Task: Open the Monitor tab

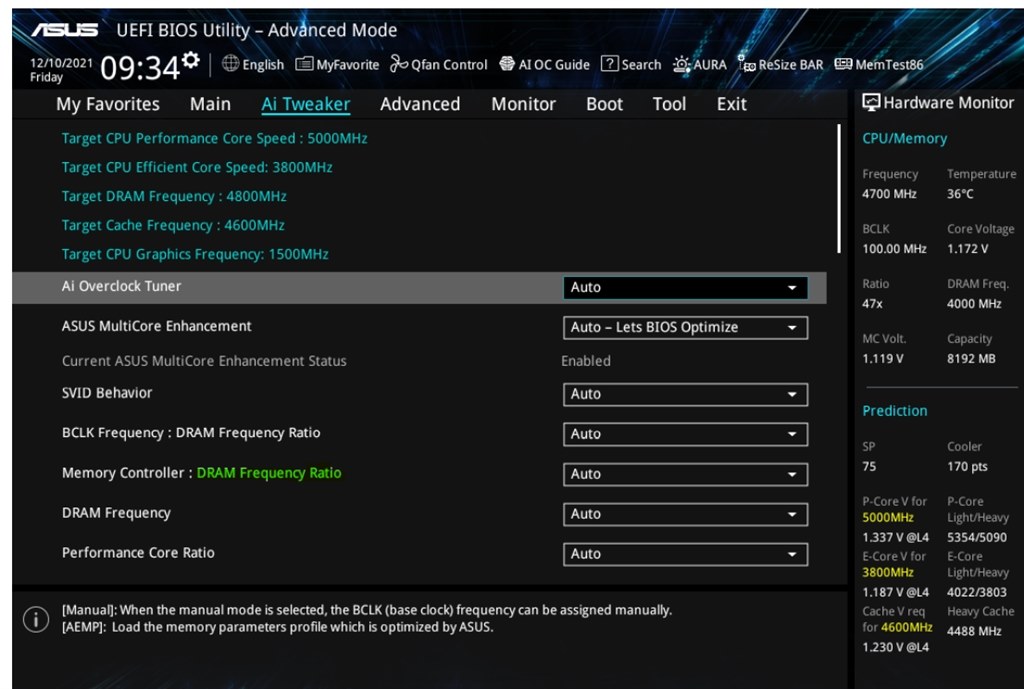Action: [x=523, y=104]
